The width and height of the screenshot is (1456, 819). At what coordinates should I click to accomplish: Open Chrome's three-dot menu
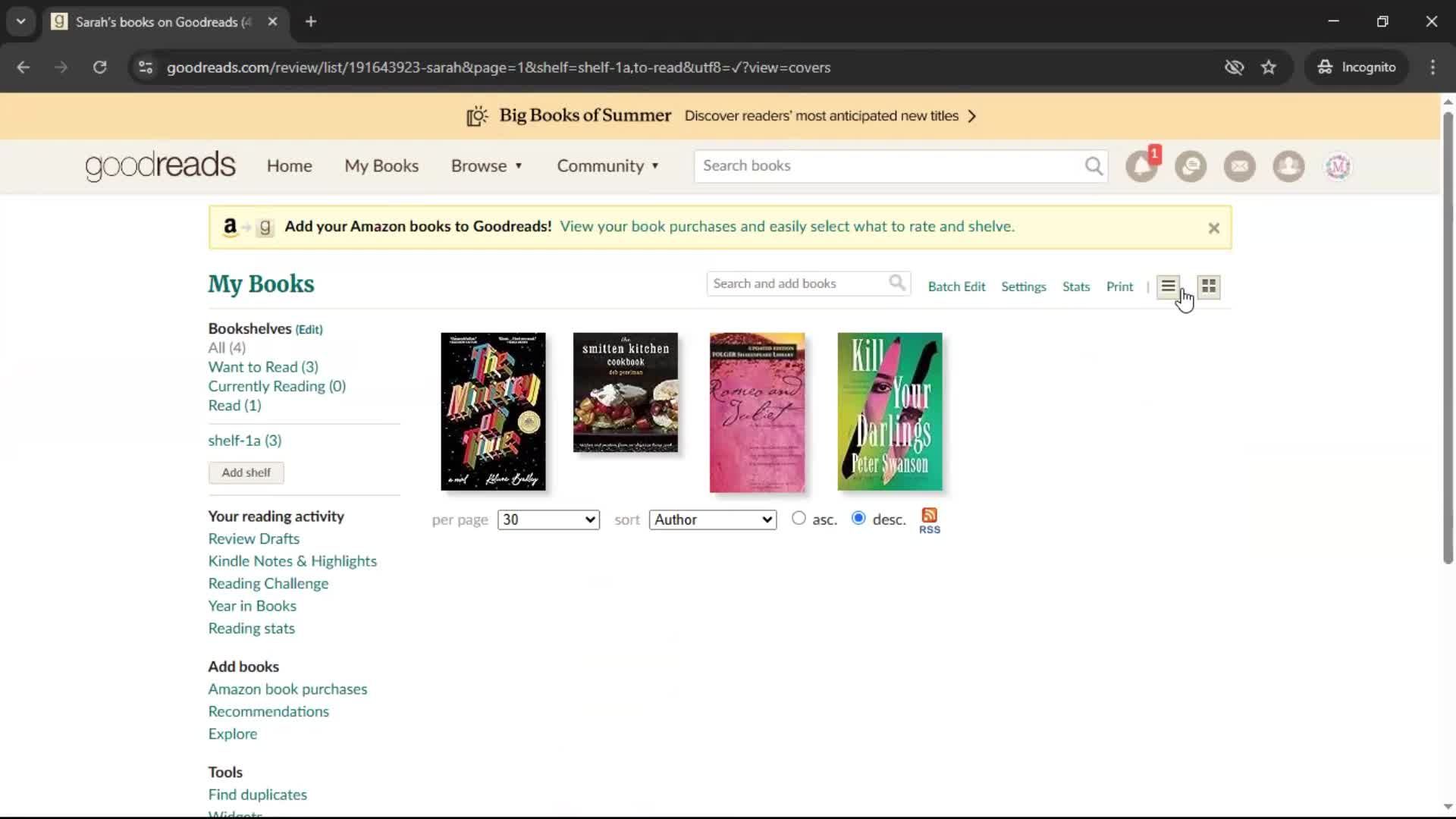(1432, 67)
